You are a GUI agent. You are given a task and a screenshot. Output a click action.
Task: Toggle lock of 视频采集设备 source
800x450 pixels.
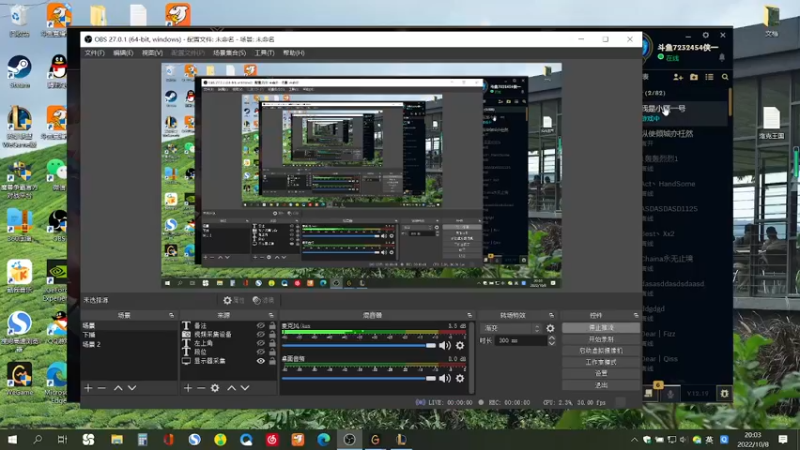point(272,334)
